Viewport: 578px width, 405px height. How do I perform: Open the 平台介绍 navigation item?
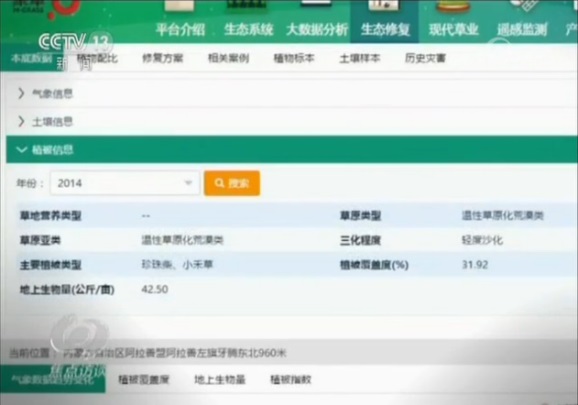(180, 29)
